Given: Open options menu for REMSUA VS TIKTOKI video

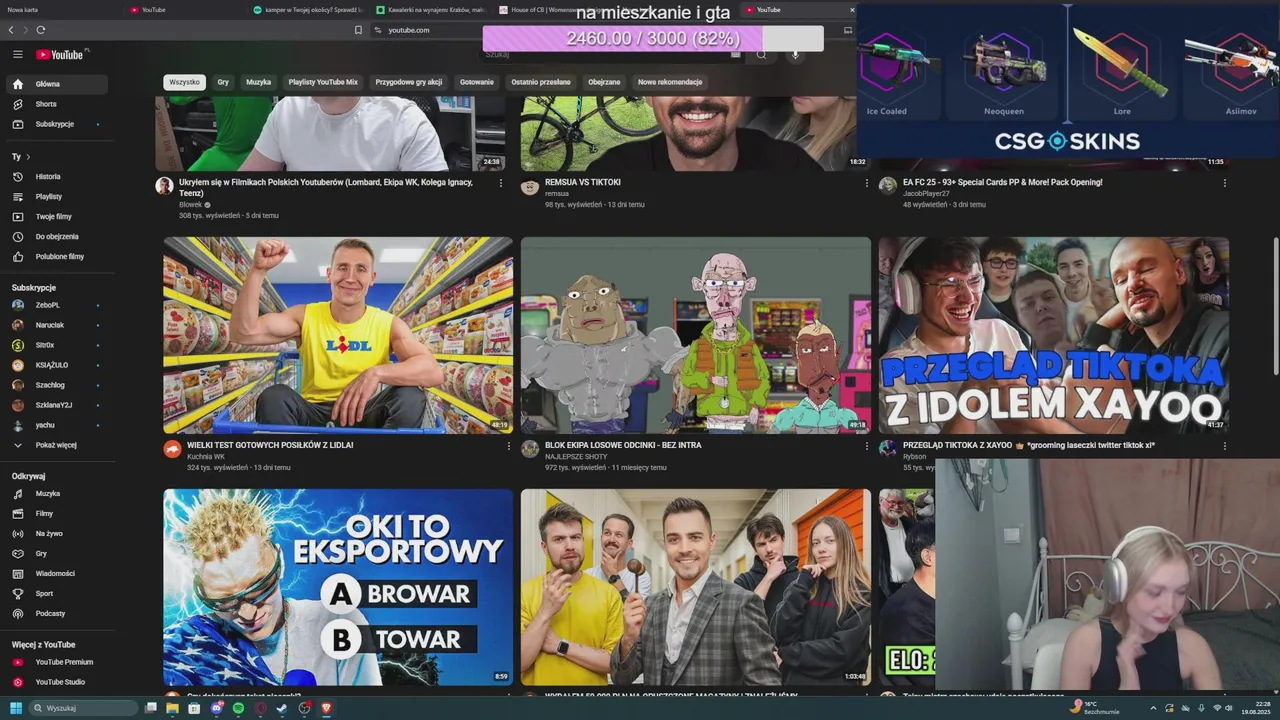Looking at the screenshot, I should click(866, 183).
